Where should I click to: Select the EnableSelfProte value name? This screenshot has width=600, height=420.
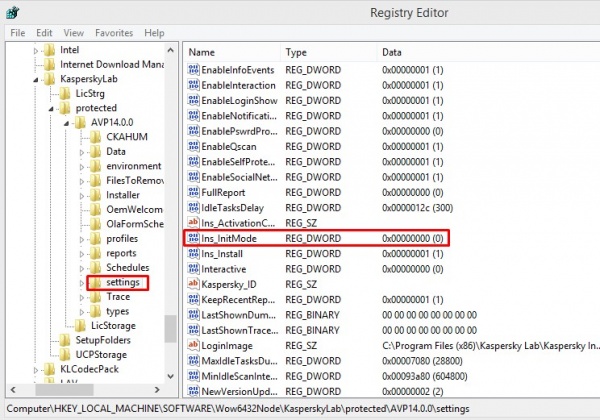pos(238,162)
